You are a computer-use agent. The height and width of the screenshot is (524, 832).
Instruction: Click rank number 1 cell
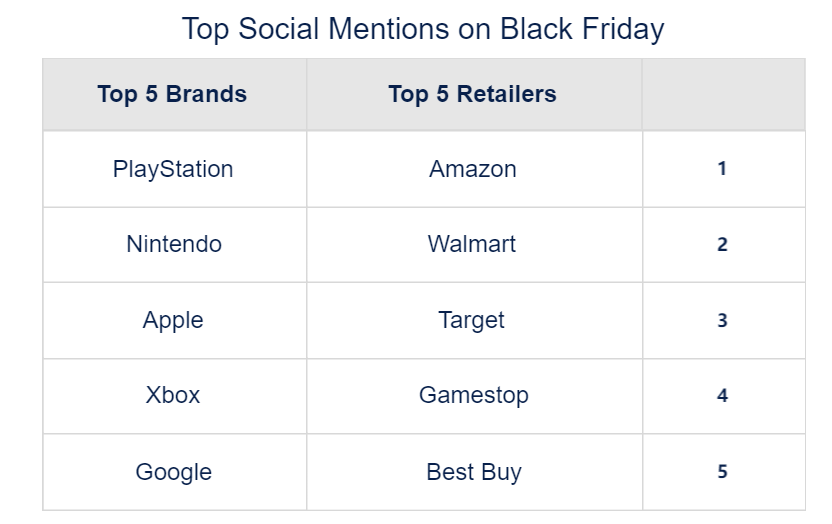coord(722,169)
